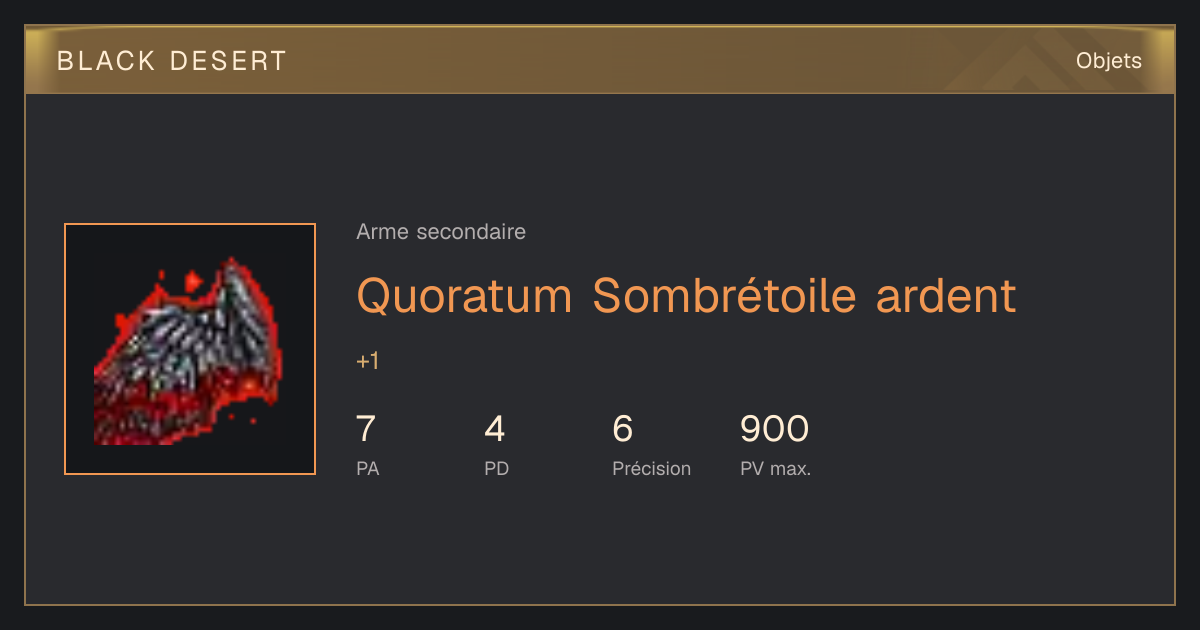This screenshot has height=630, width=1200.
Task: Select the item name Quoratum Sombrétoile ardent
Action: click(686, 296)
